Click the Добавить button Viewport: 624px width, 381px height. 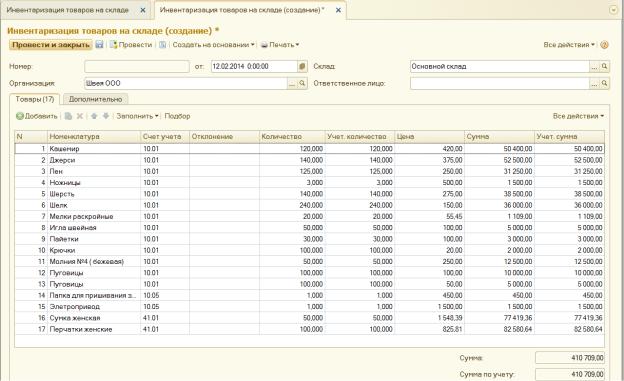coord(37,116)
